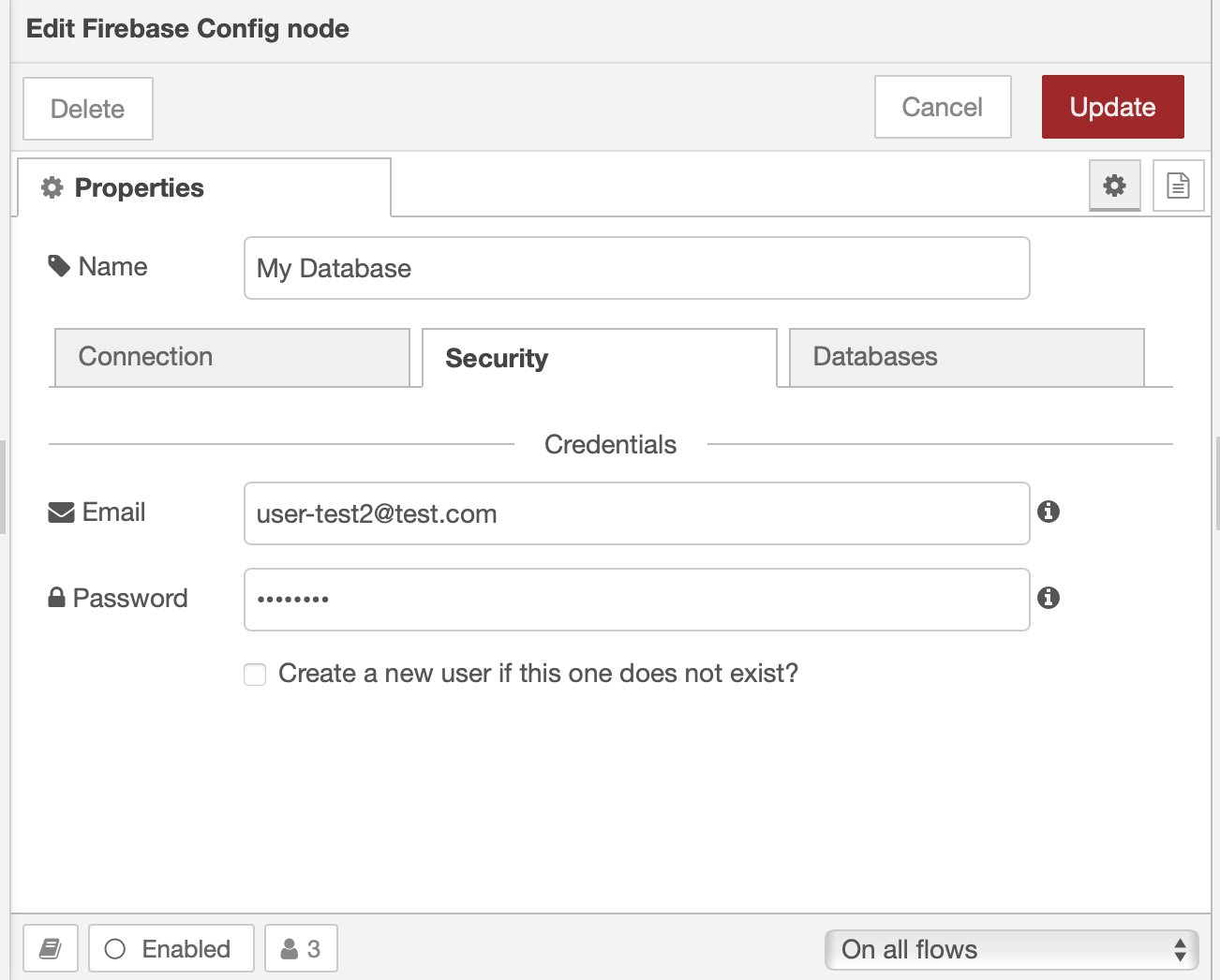This screenshot has width=1220, height=980.
Task: Open help book icon in footer
Action: (51, 949)
